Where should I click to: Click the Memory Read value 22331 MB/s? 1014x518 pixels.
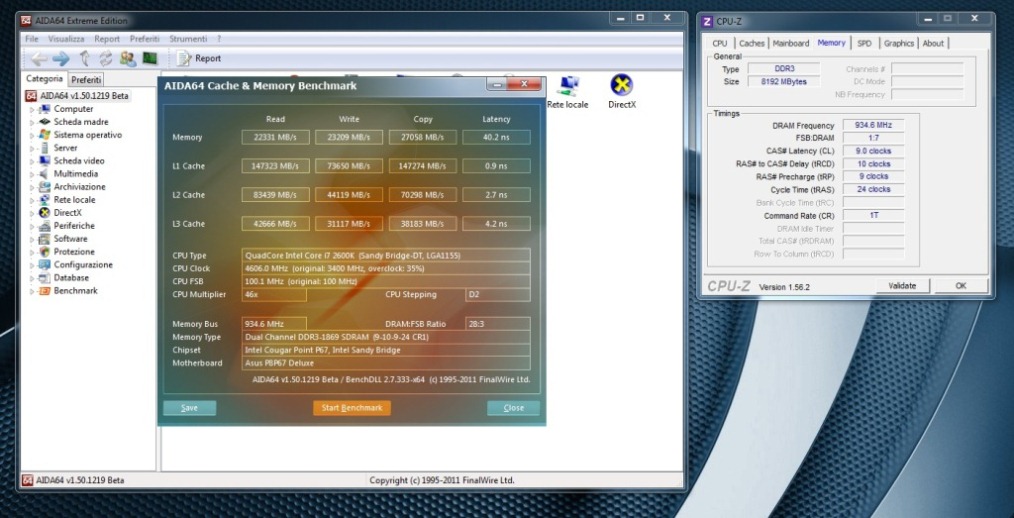click(x=275, y=137)
